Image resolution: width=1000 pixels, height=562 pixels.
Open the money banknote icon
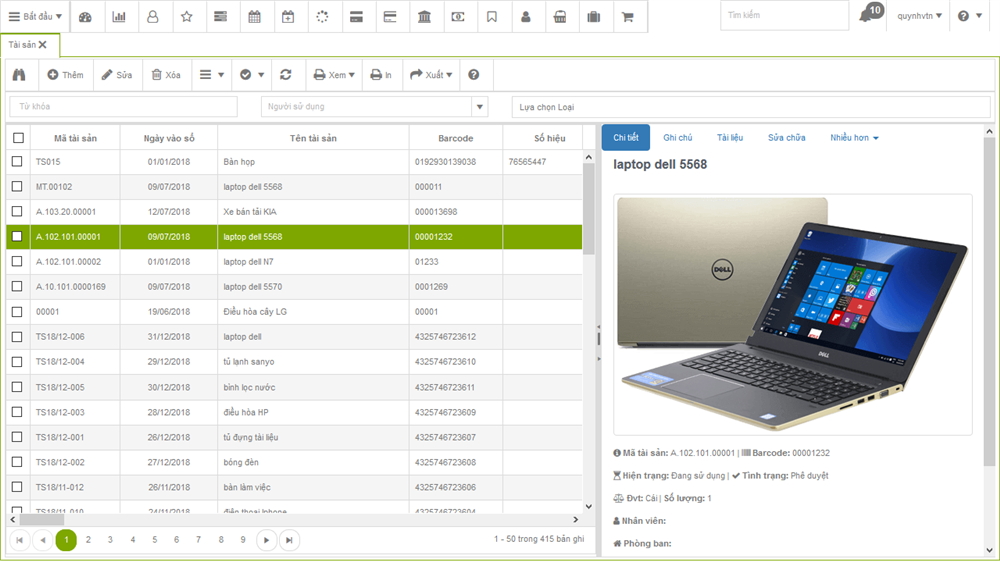coord(458,17)
